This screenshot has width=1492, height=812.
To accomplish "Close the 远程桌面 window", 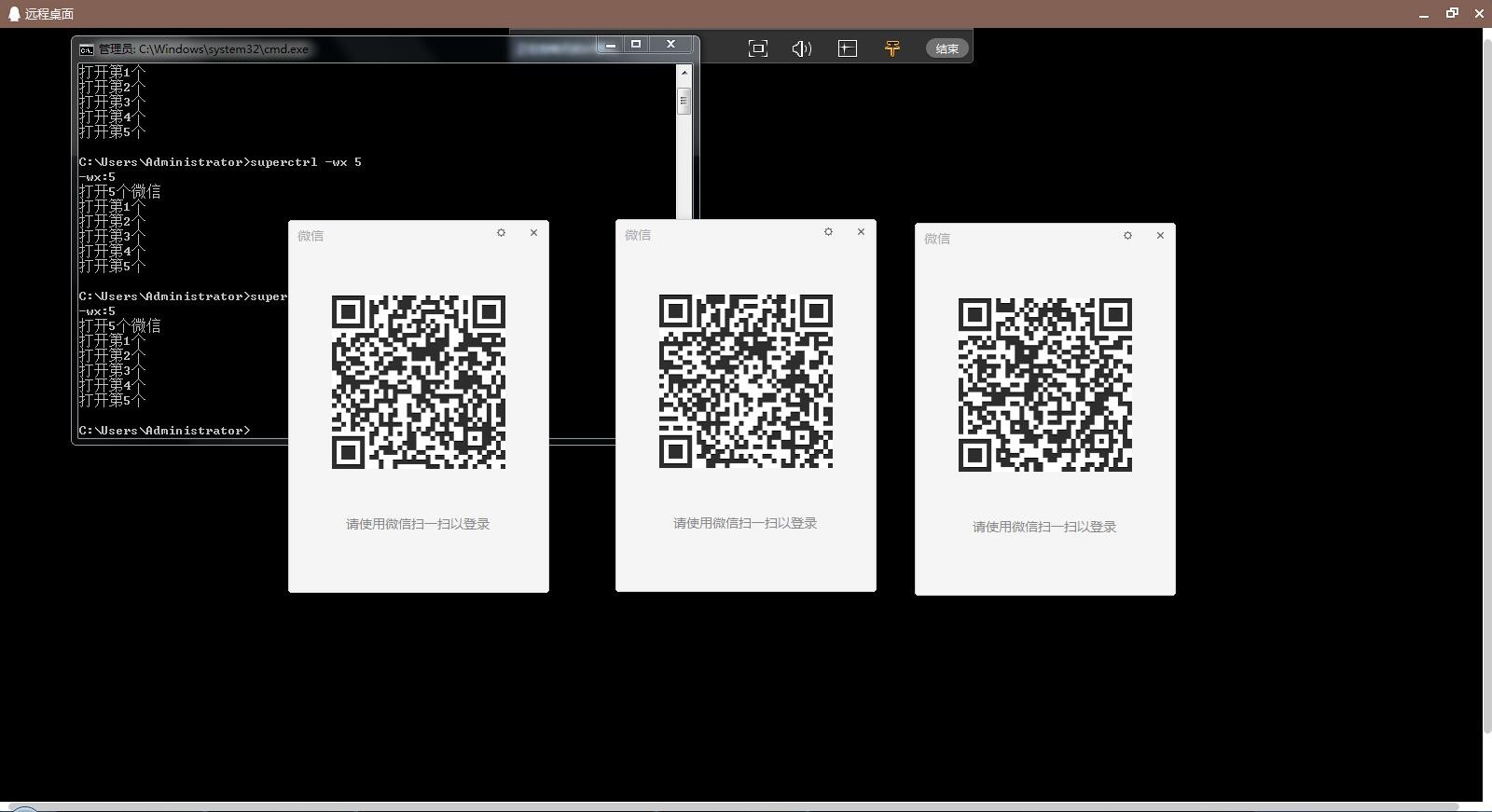I will (x=1479, y=13).
